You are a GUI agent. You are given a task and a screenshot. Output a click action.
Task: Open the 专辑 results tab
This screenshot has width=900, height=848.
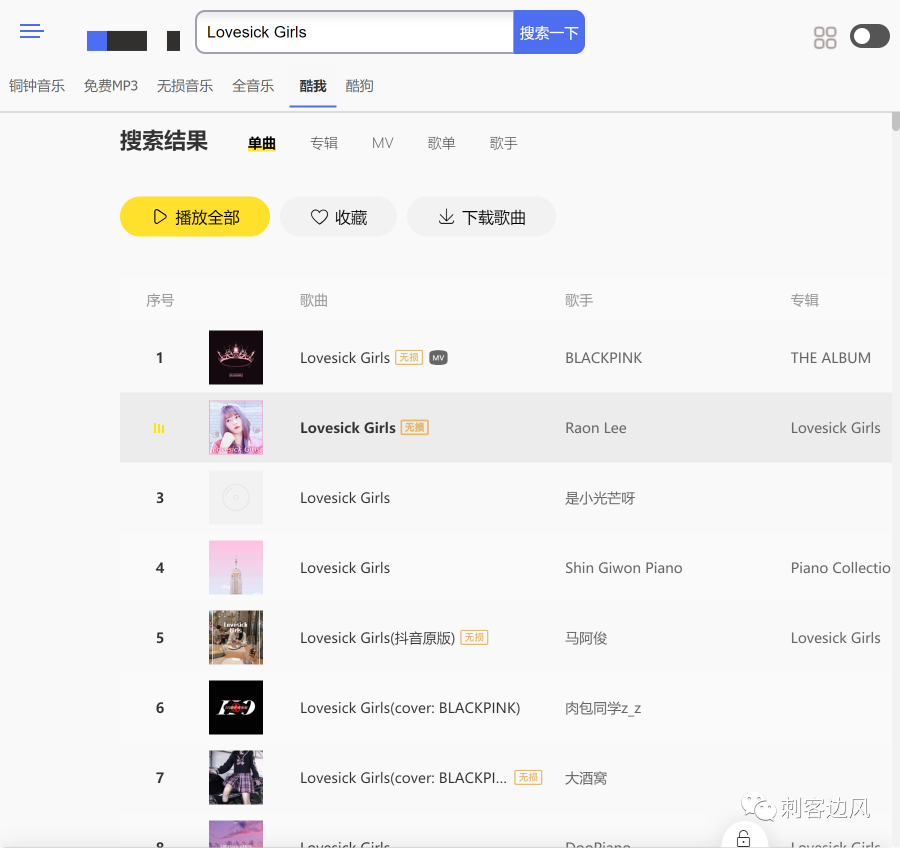pyautogui.click(x=324, y=143)
